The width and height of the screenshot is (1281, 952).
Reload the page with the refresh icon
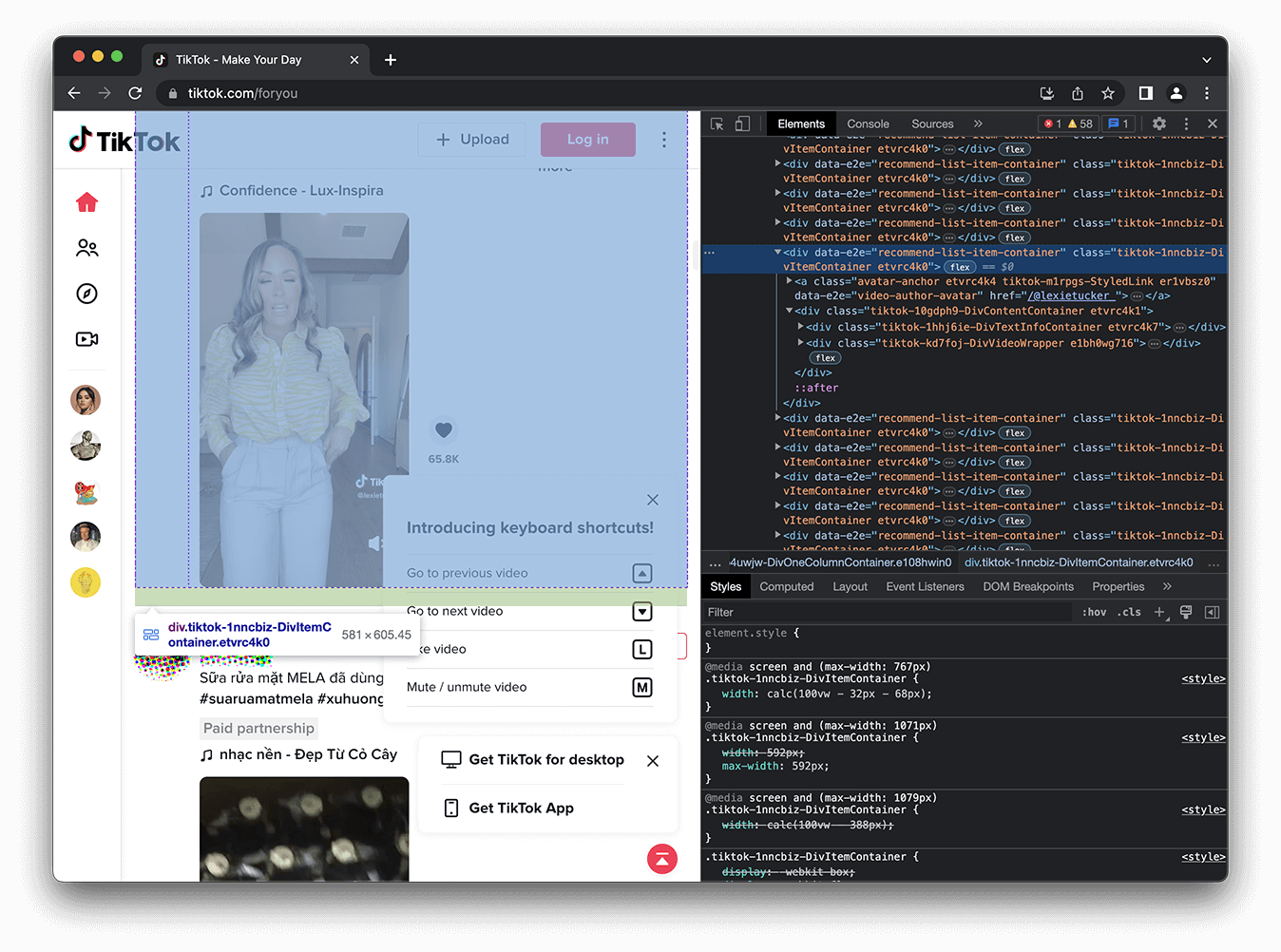[x=135, y=93]
